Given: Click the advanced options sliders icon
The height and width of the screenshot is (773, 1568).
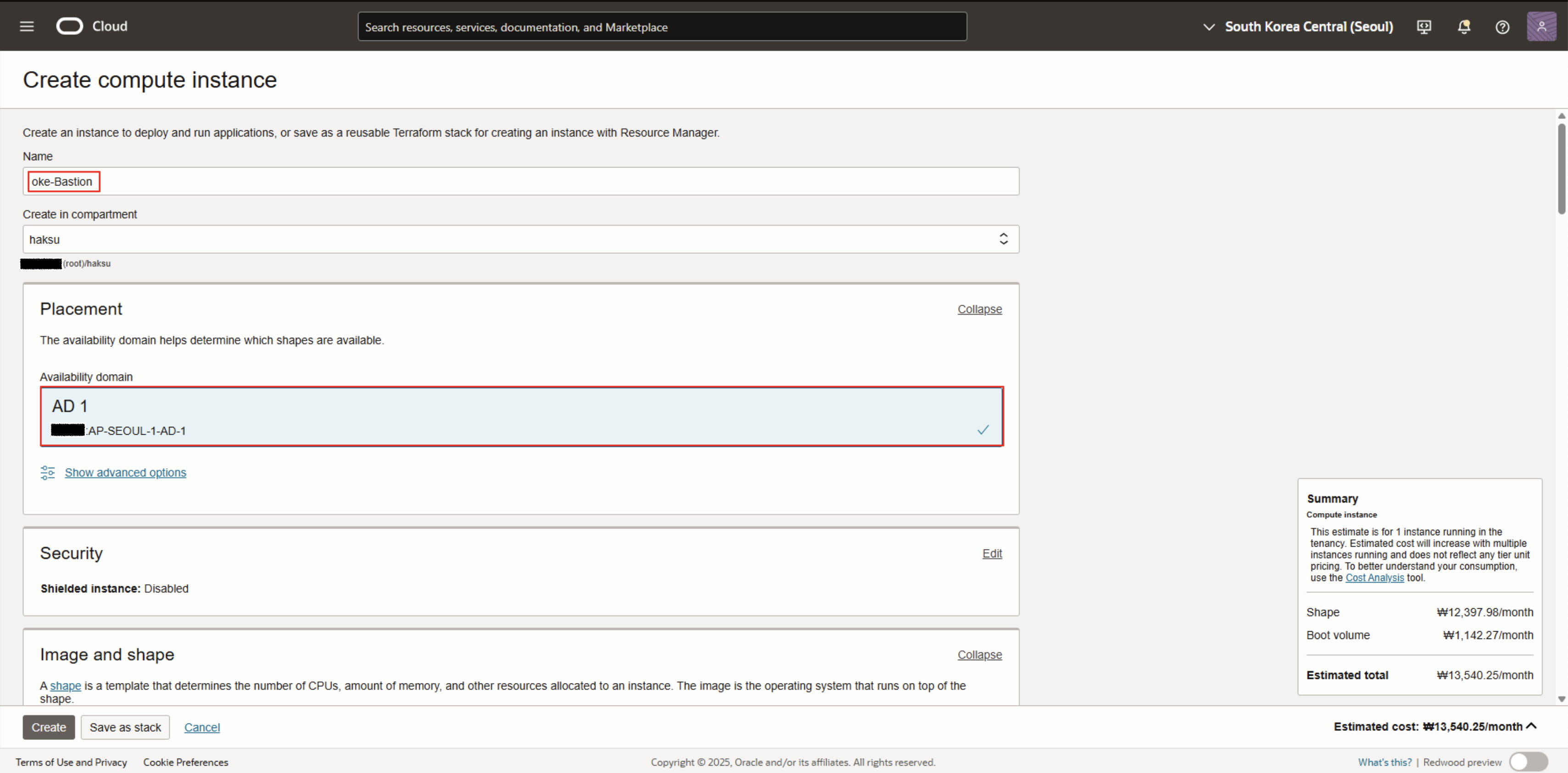Looking at the screenshot, I should 47,473.
